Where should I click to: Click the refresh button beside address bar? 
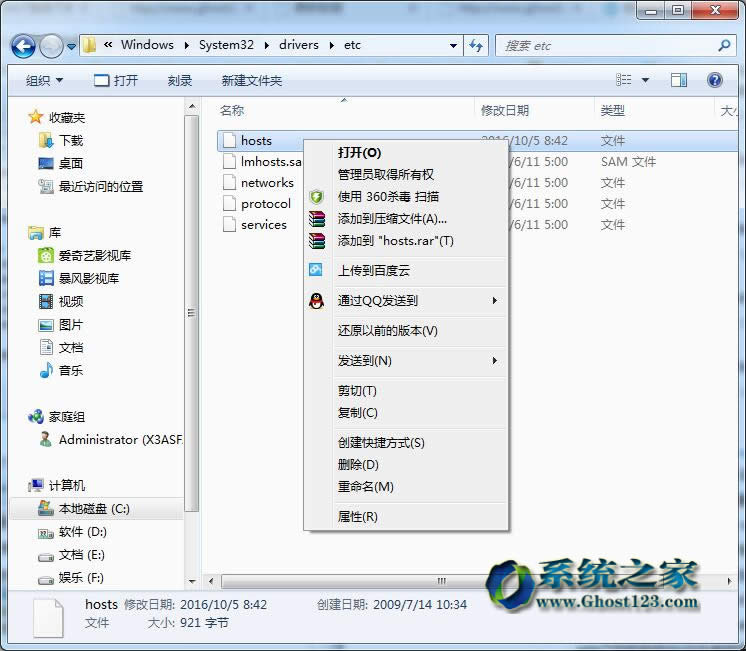click(x=476, y=46)
